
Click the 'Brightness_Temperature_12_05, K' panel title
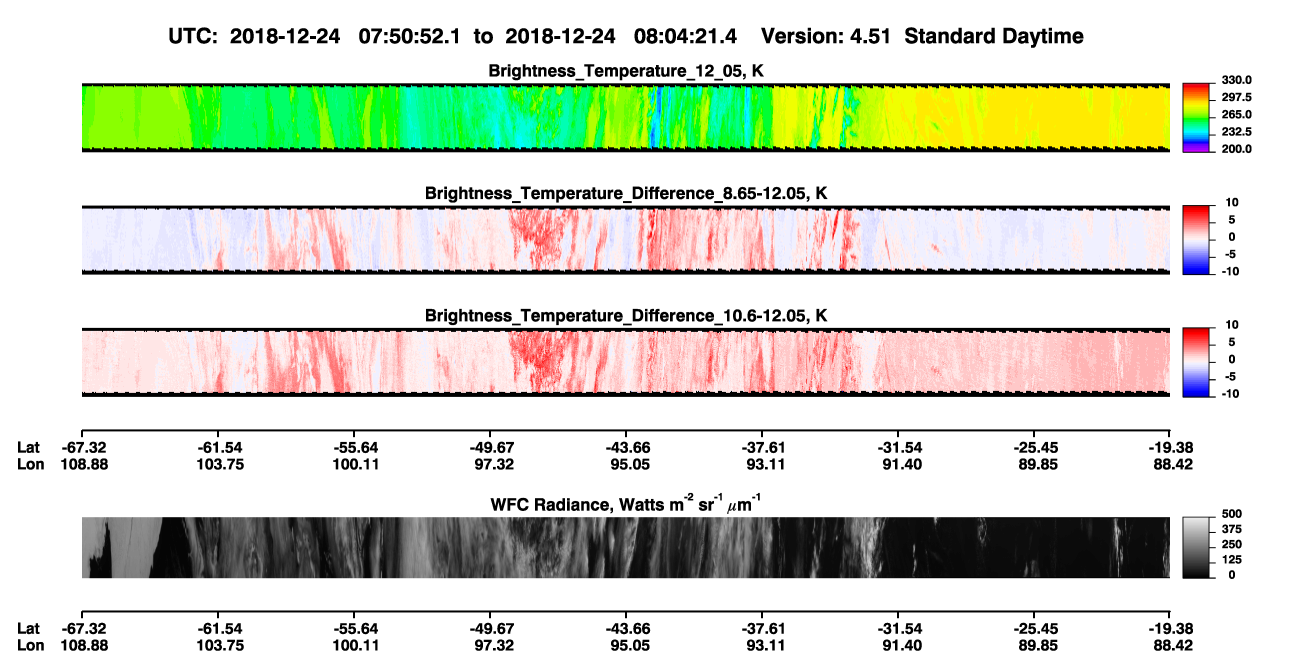(626, 71)
